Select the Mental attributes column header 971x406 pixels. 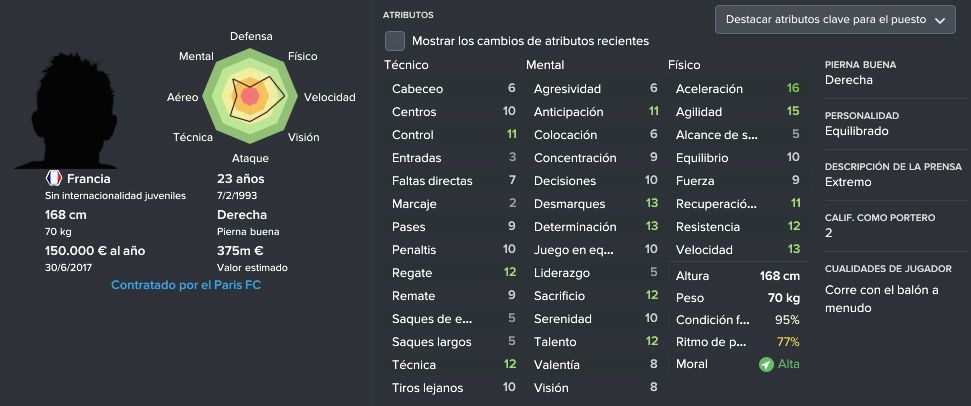coord(545,65)
